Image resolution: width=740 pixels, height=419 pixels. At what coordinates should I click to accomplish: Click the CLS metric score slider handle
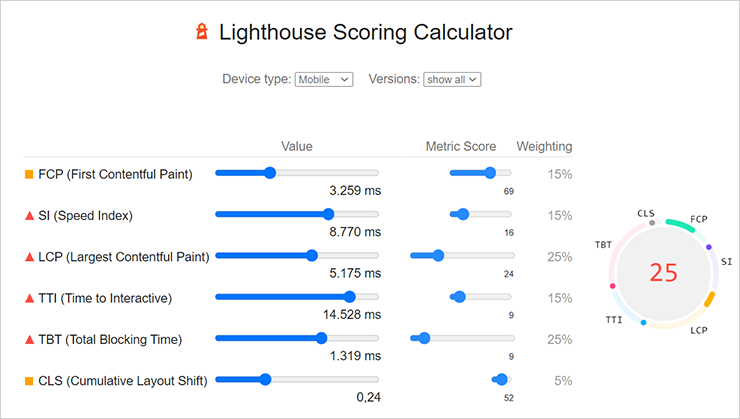(x=502, y=379)
